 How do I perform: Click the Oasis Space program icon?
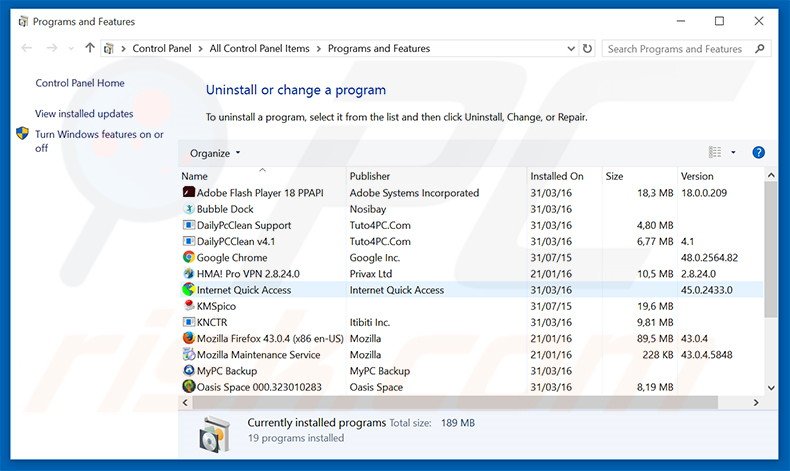[x=188, y=386]
